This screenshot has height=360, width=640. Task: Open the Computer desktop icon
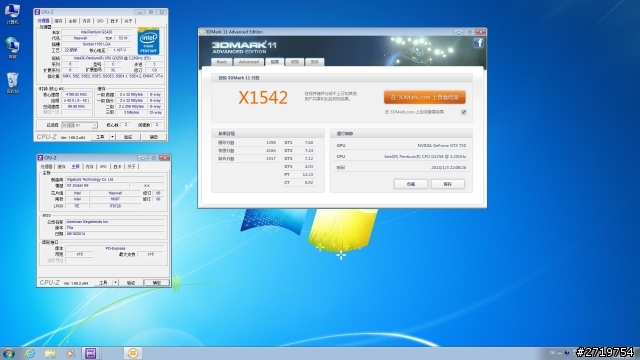pos(12,14)
